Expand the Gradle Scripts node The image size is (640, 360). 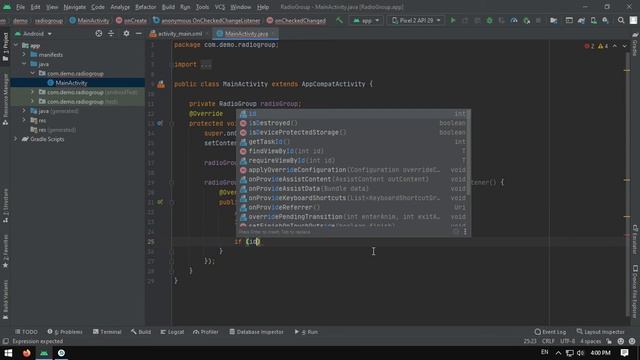tap(16, 139)
